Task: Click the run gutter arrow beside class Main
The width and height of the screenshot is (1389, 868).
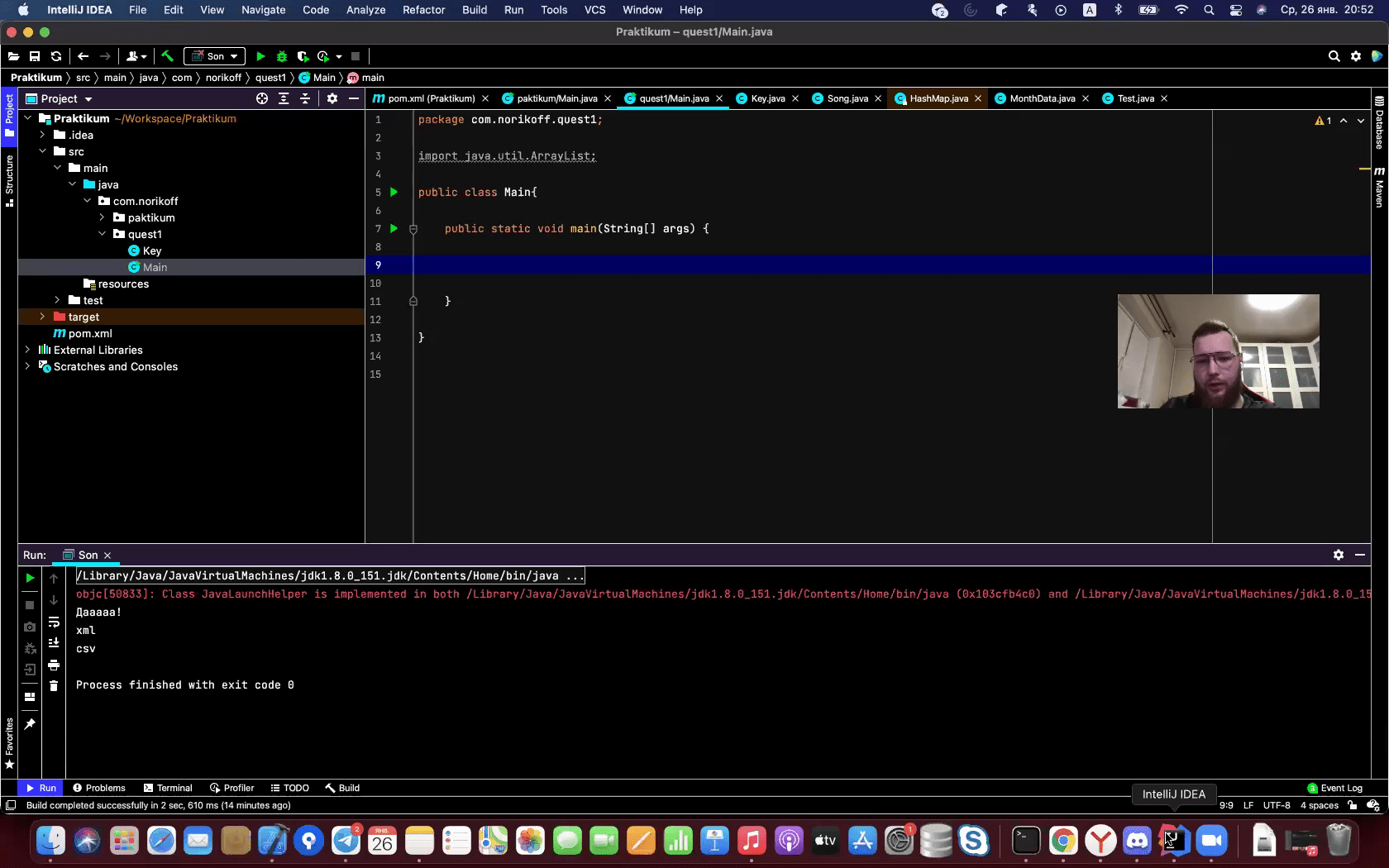Action: coord(394,192)
